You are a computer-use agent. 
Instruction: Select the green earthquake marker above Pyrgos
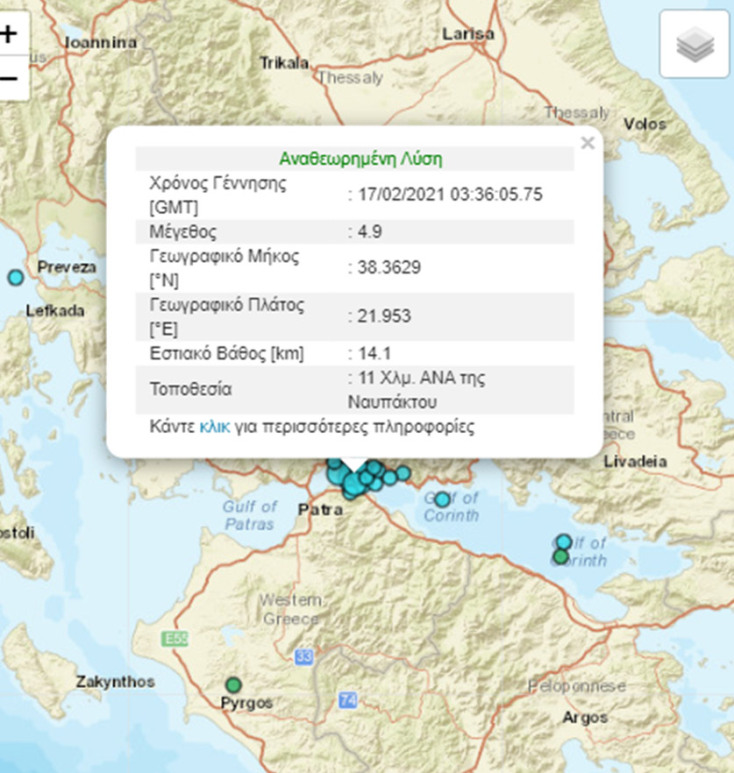tap(233, 685)
